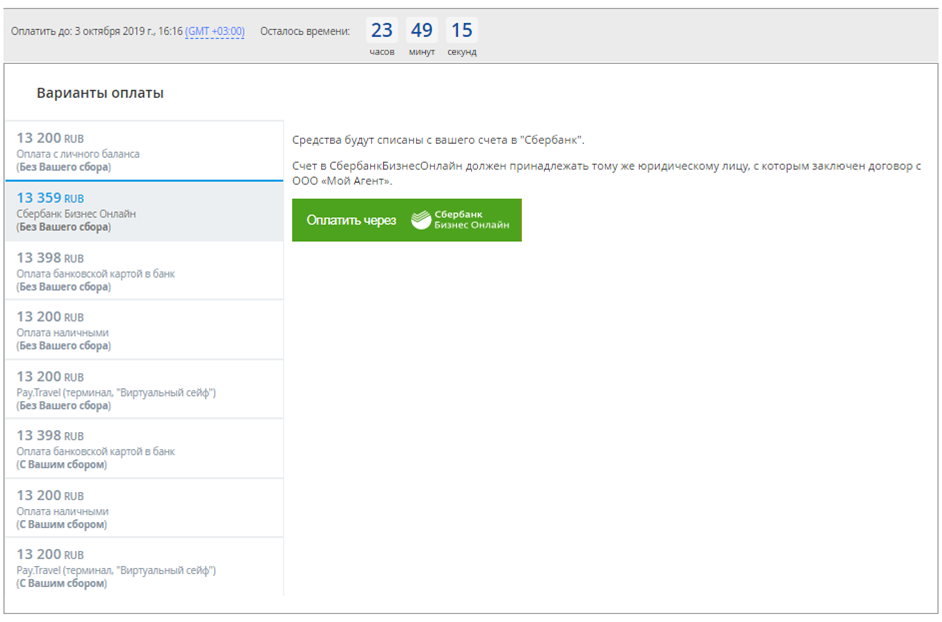Choose Оплата банковской картой в банк (С Вашим сбором)
Image resolution: width=942 pixels, height=622 pixels.
(144, 449)
